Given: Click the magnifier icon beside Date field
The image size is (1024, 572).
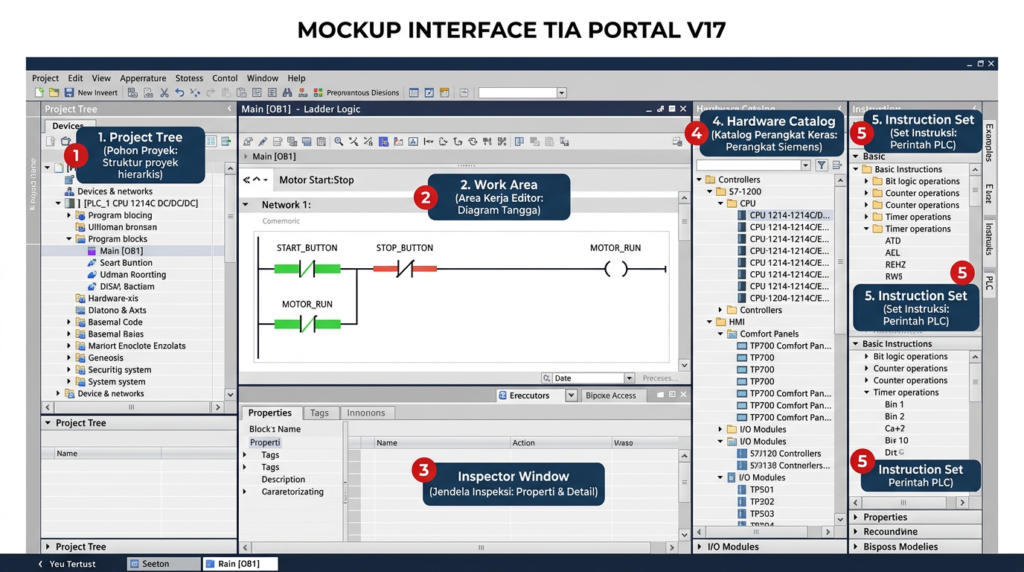Looking at the screenshot, I should pyautogui.click(x=547, y=378).
